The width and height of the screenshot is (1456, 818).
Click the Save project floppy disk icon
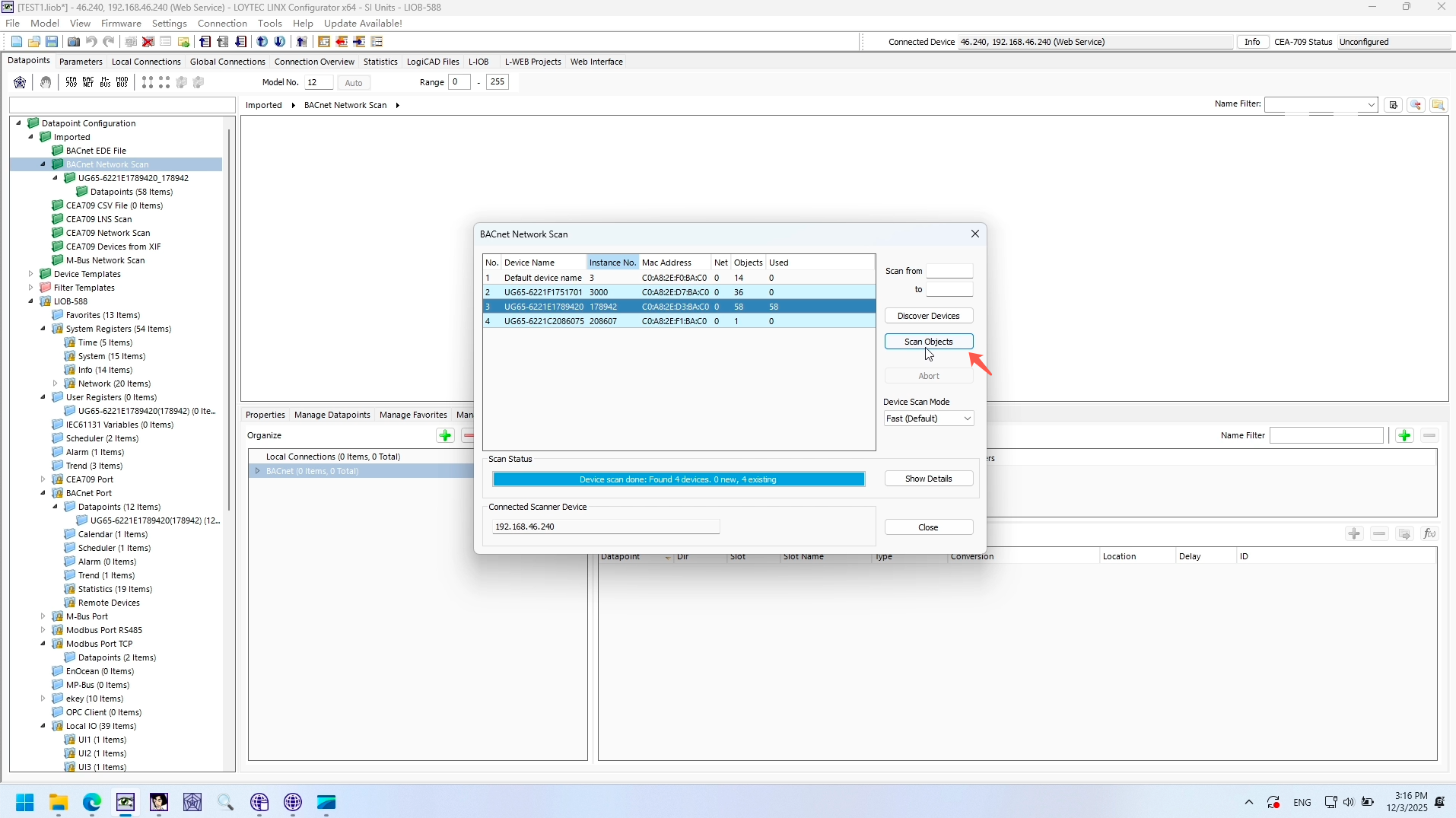coord(52,42)
